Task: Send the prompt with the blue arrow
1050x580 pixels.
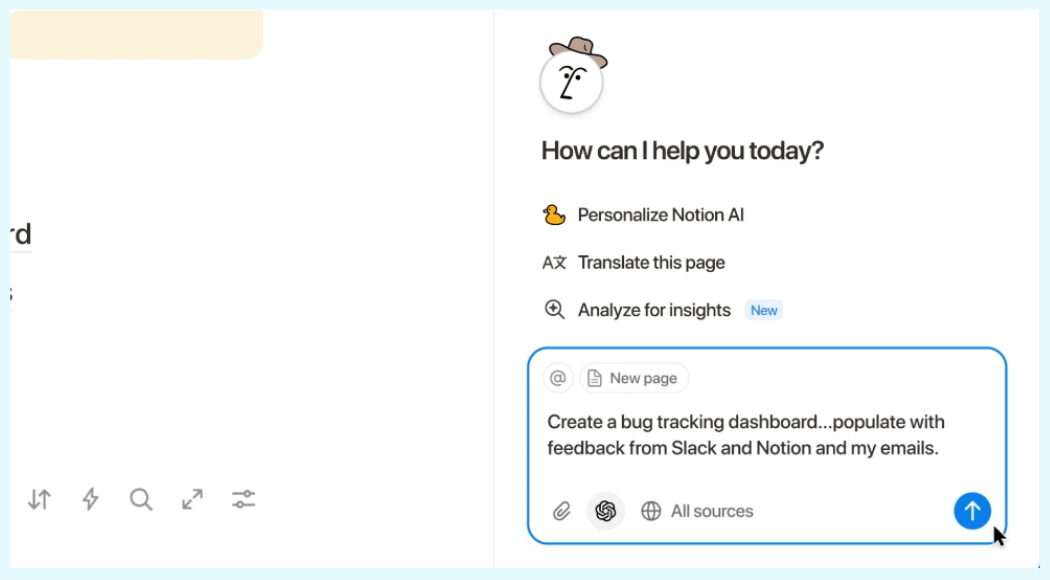Action: coord(971,511)
